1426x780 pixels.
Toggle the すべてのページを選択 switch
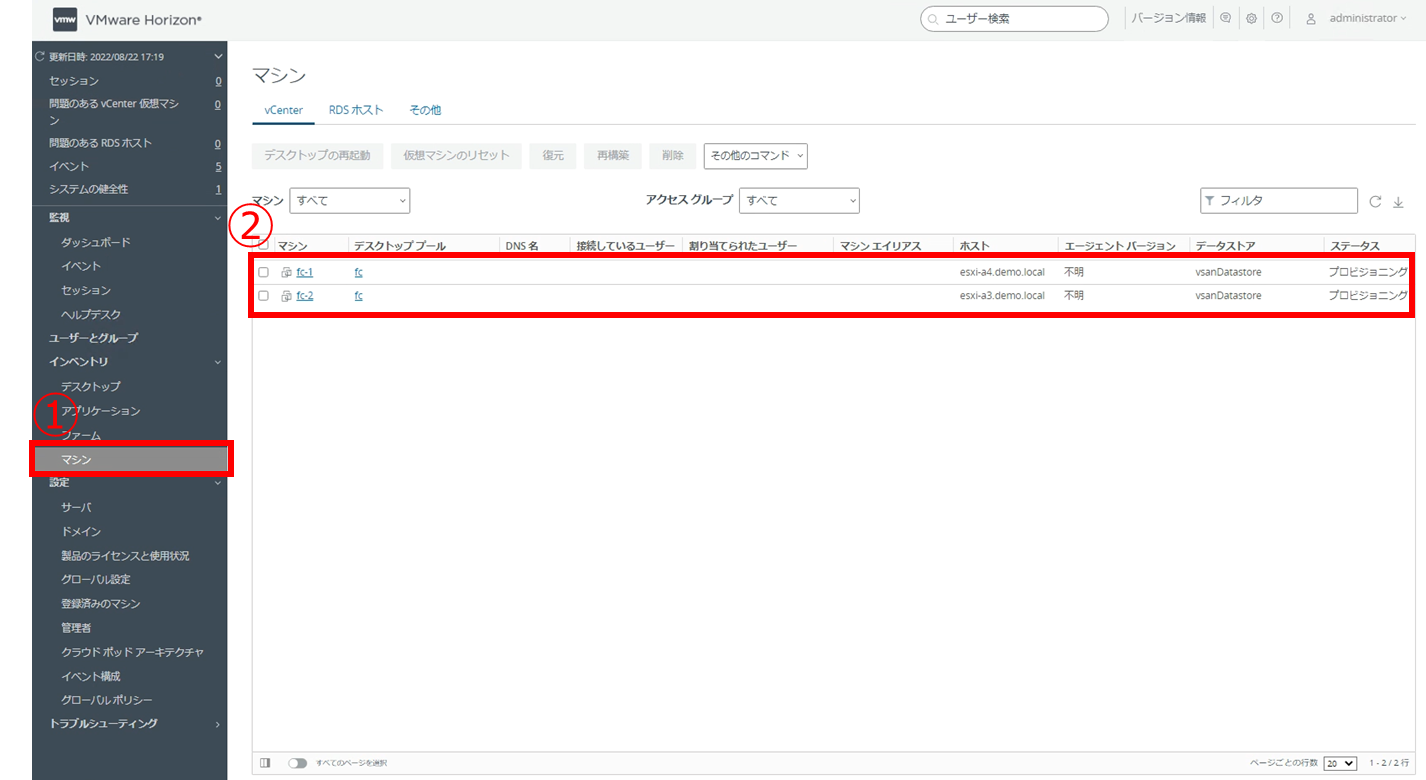point(297,763)
